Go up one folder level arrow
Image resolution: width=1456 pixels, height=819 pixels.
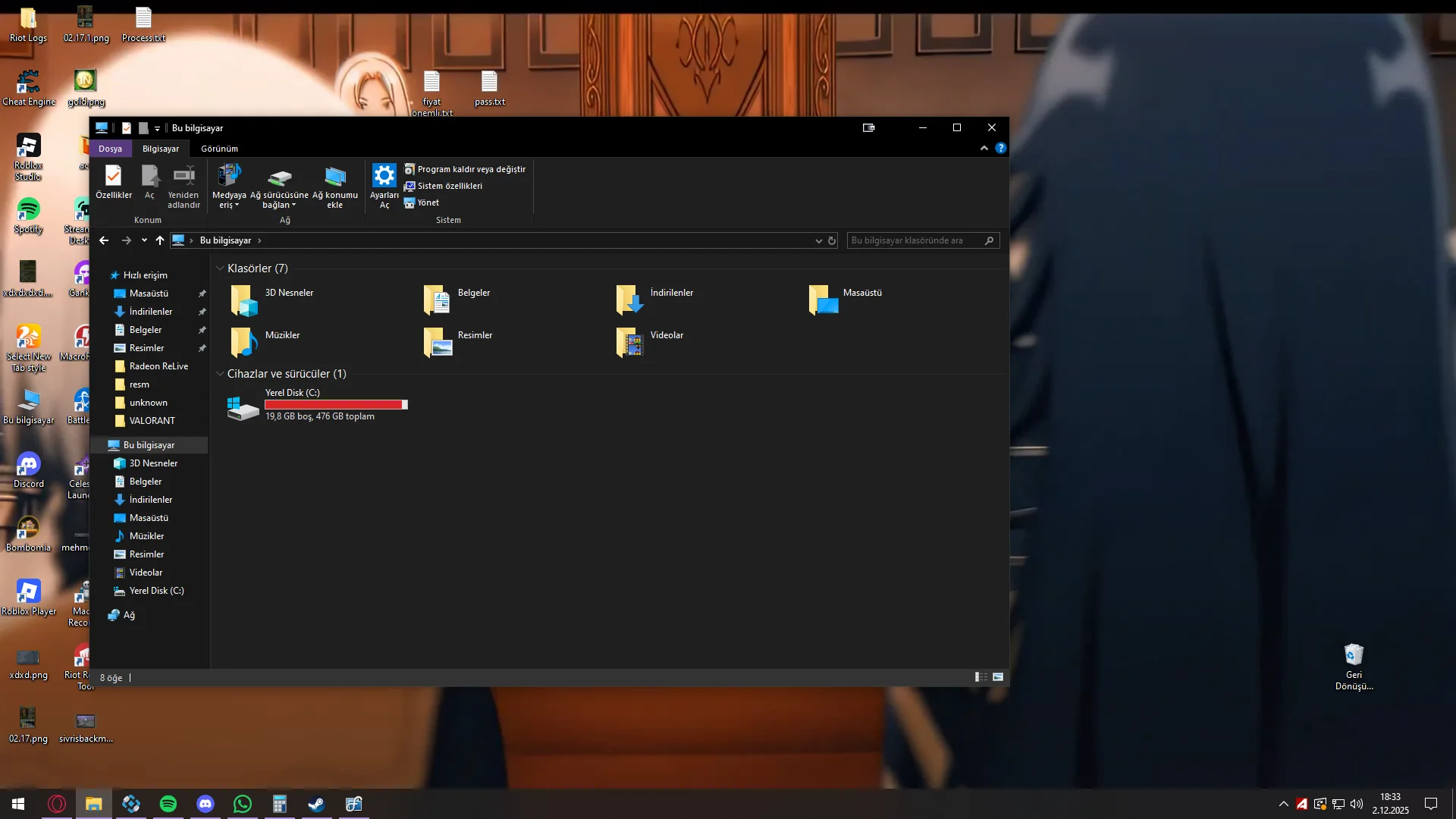pos(160,240)
